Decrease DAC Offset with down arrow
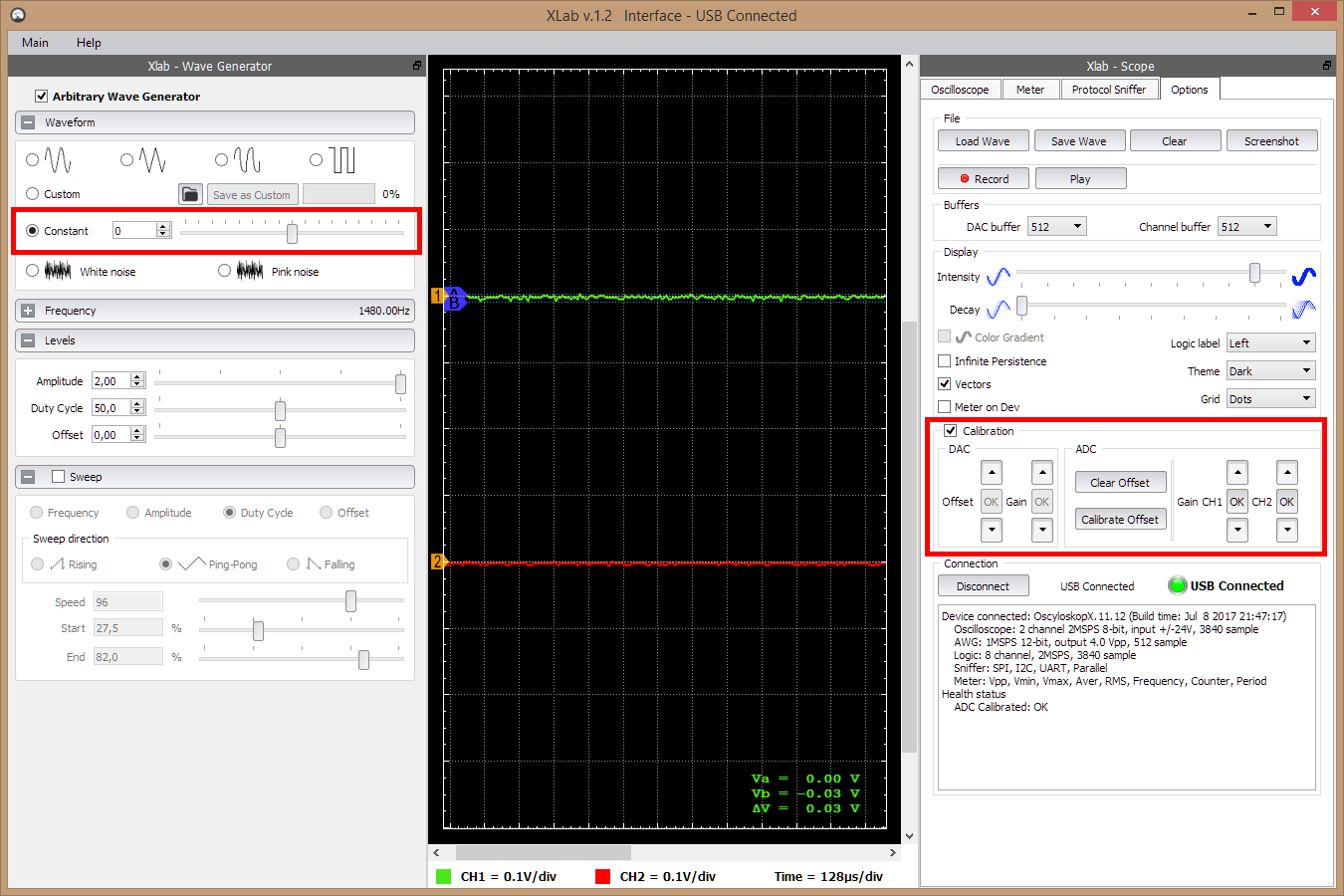The image size is (1344, 896). click(991, 531)
